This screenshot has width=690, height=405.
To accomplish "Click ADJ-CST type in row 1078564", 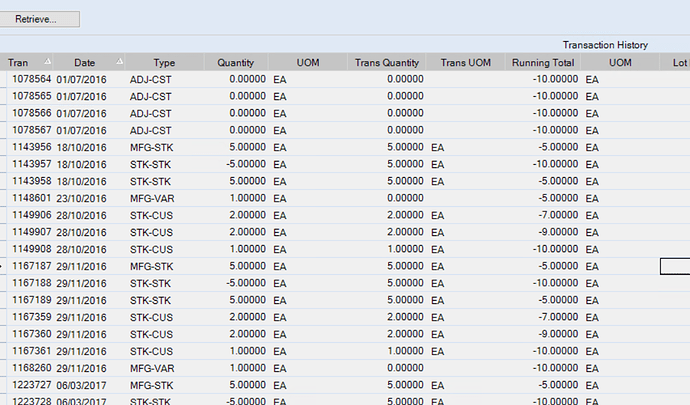I will (x=150, y=80).
